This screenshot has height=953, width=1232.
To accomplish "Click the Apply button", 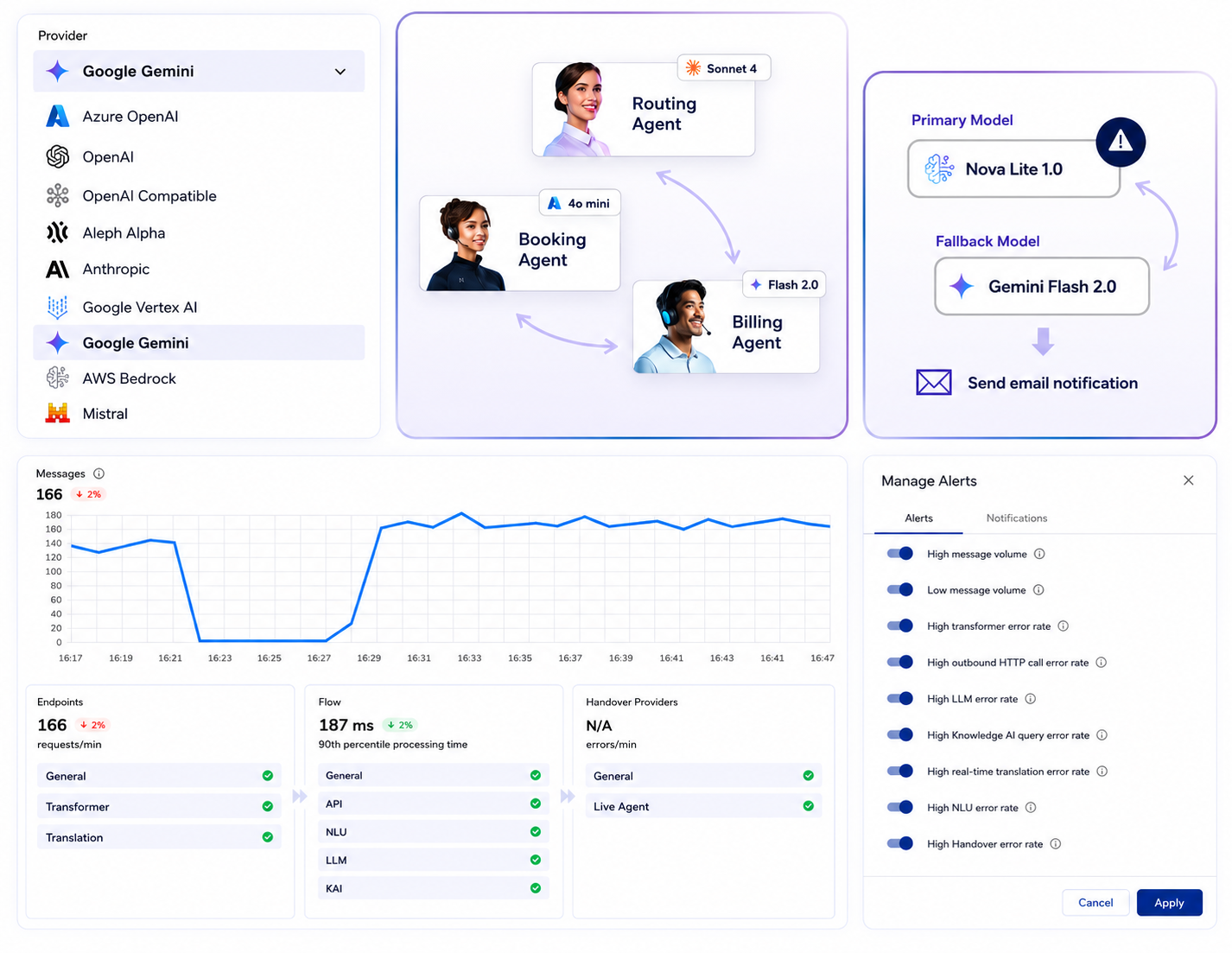I will 1169,902.
